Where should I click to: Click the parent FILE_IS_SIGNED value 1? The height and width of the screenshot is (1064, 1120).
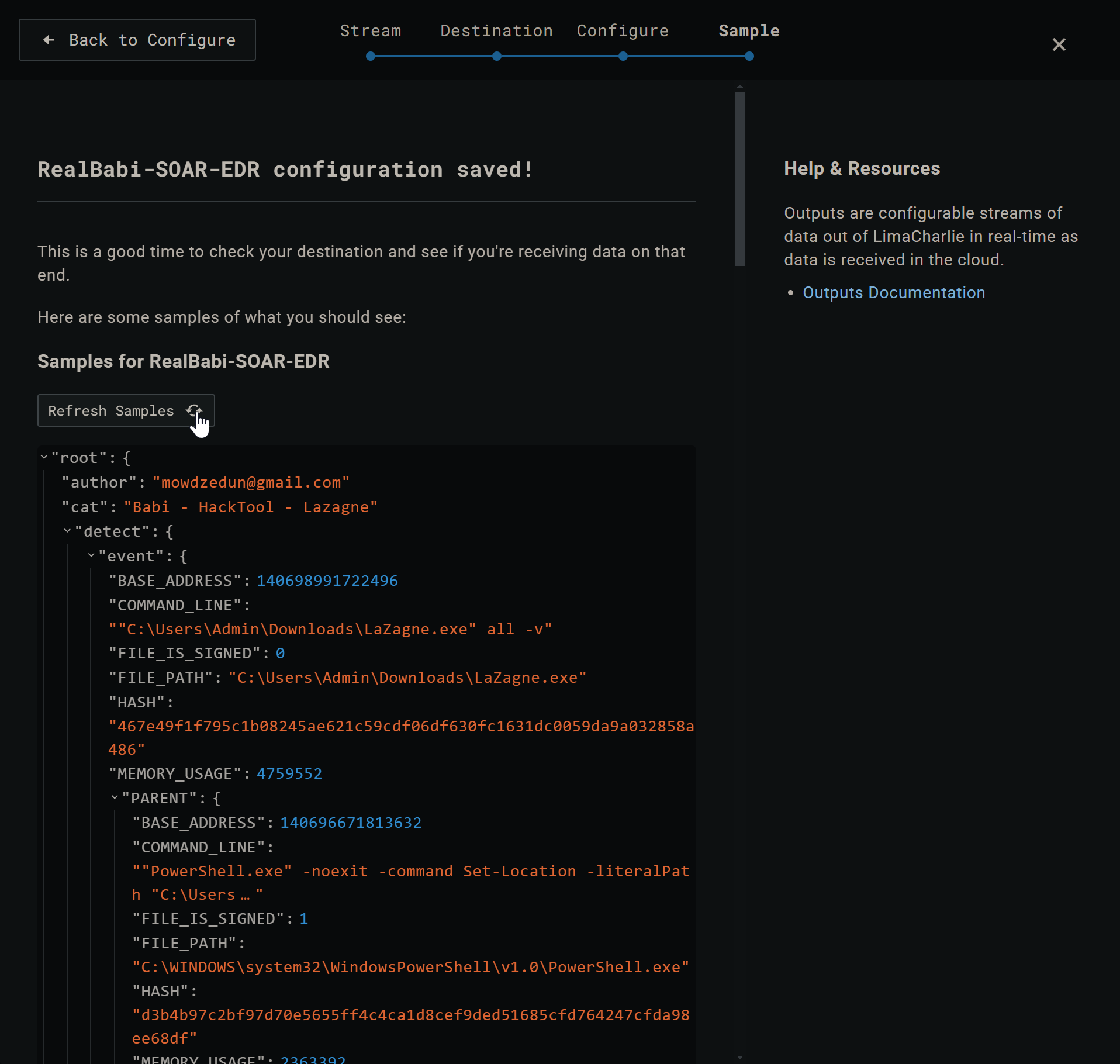tap(303, 918)
